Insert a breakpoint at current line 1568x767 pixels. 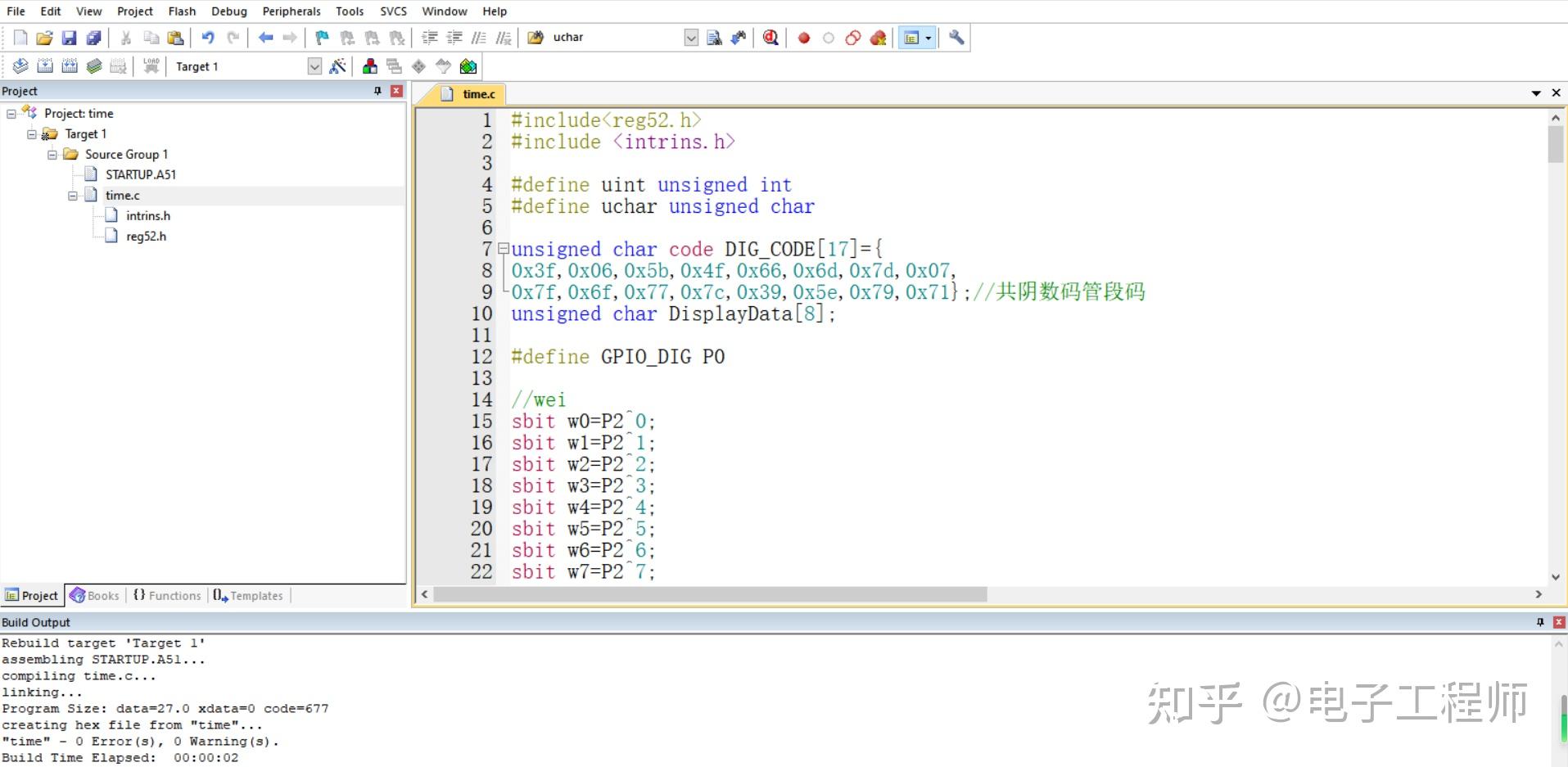803,38
